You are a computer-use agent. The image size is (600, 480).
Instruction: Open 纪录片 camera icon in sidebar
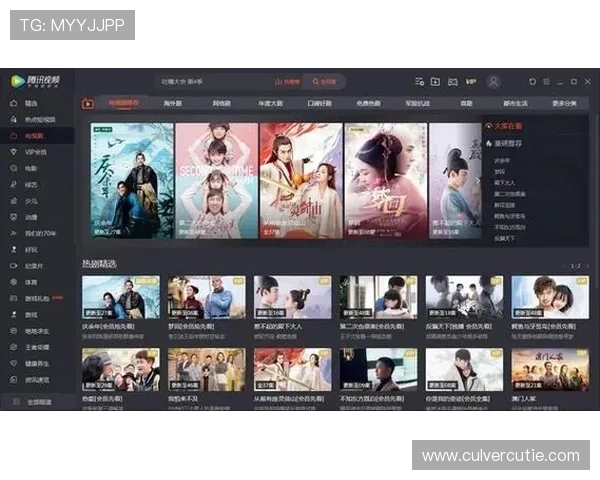coord(13,266)
